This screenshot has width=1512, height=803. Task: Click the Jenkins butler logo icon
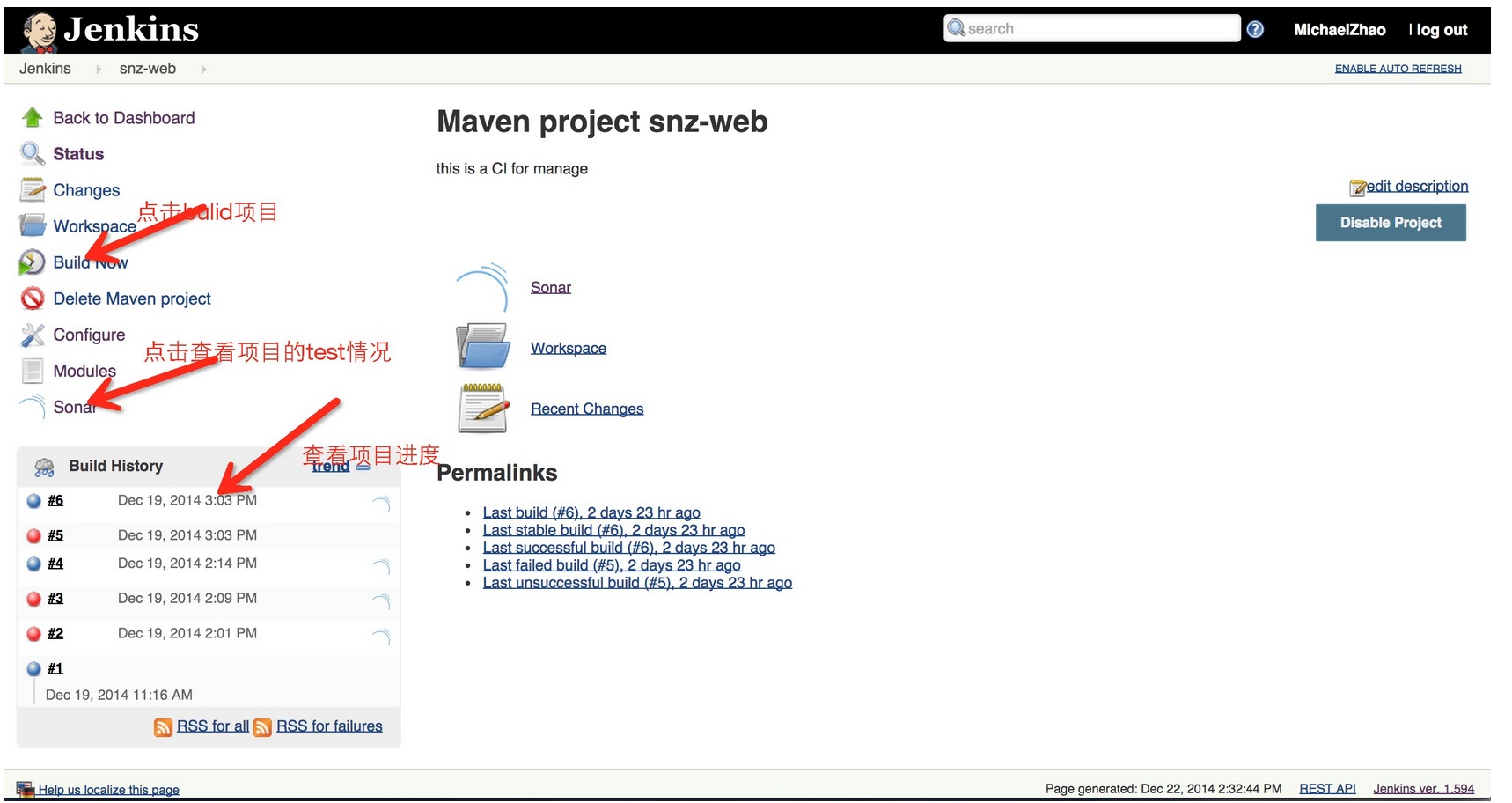pyautogui.click(x=40, y=33)
